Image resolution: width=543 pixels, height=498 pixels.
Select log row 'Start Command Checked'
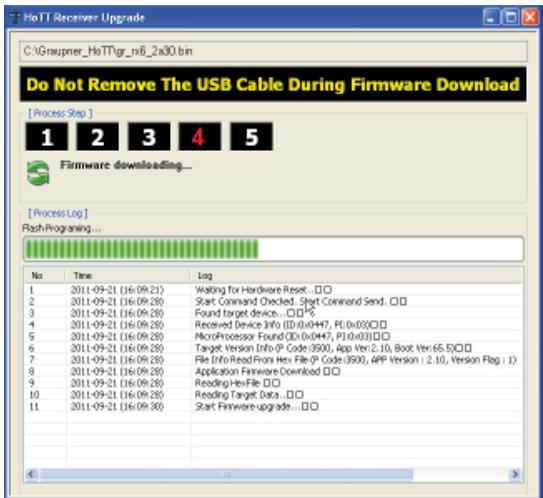tap(274, 302)
